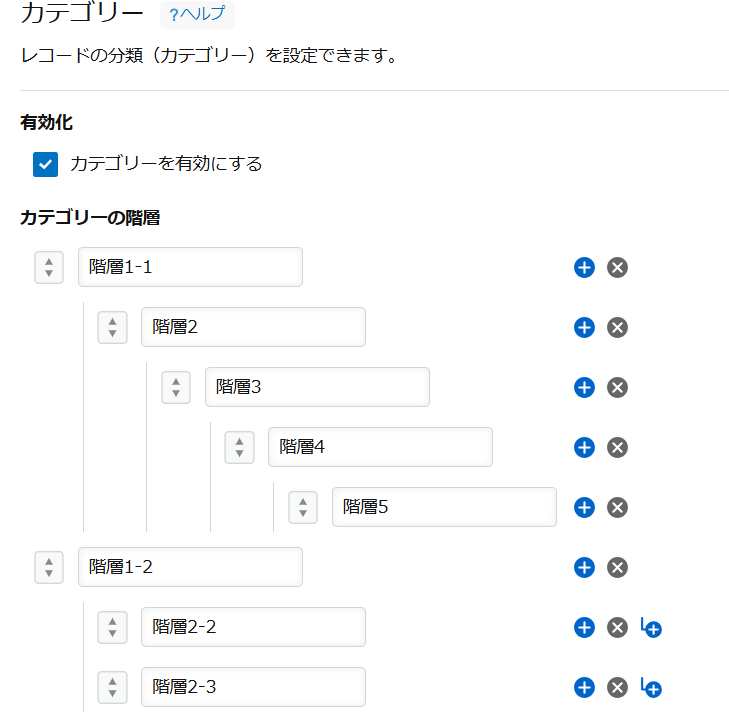The width and height of the screenshot is (729, 725).
Task: Delete the 階層2 row with X icon
Action: point(618,328)
